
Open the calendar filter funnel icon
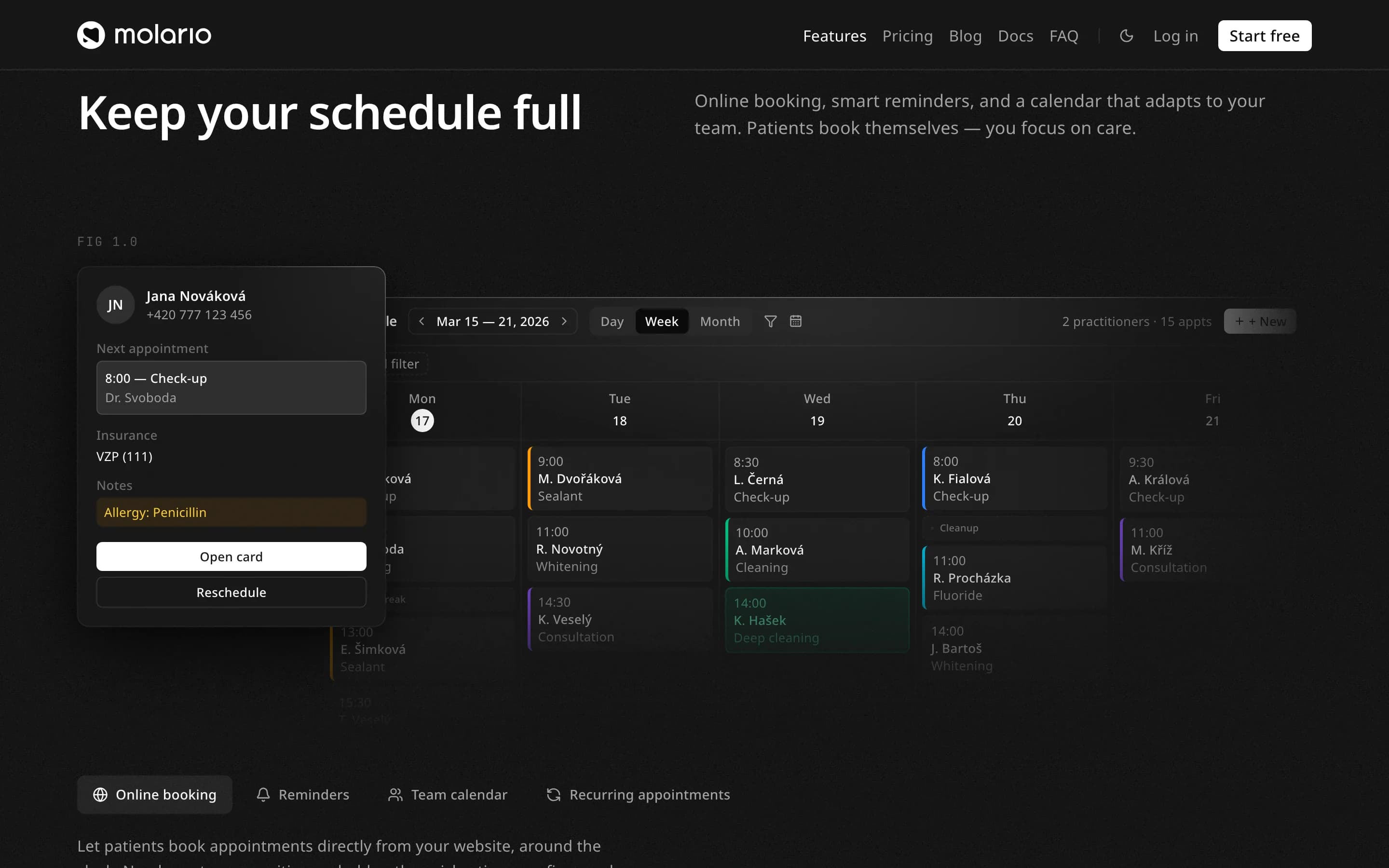point(770,322)
